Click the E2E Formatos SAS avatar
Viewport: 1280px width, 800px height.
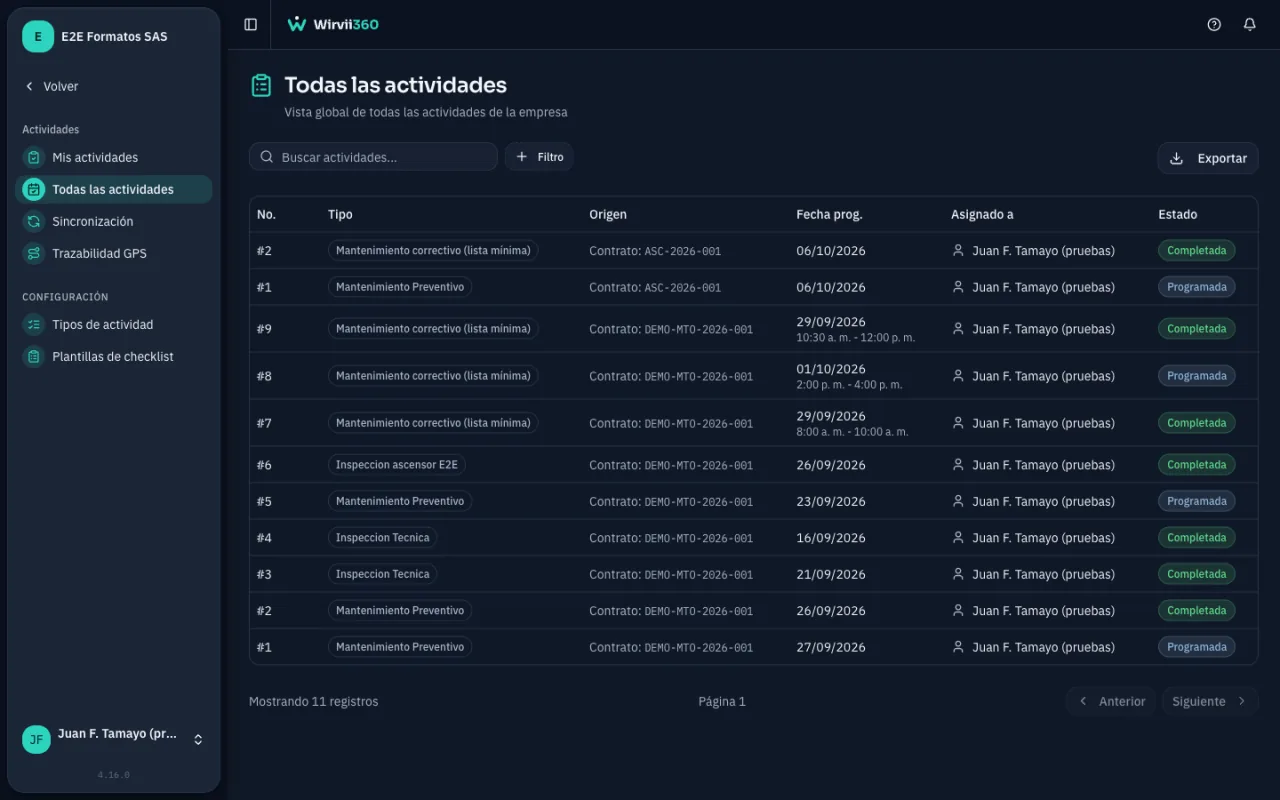[38, 37]
